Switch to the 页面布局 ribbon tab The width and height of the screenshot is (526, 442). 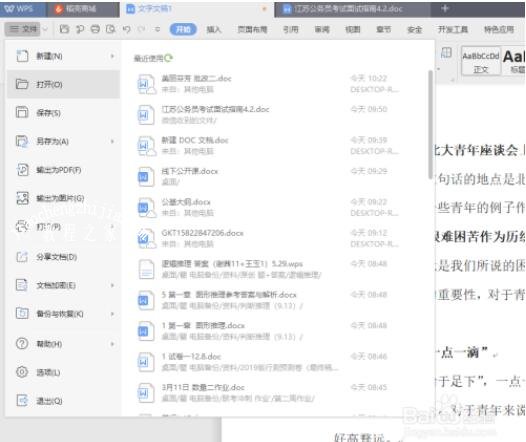[252, 30]
